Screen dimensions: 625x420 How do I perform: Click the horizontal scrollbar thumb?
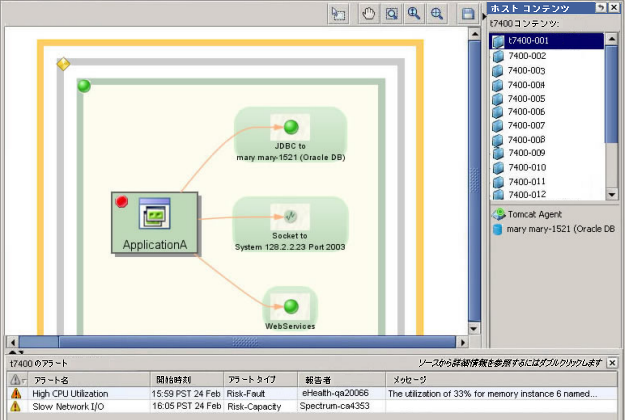(x=257, y=342)
